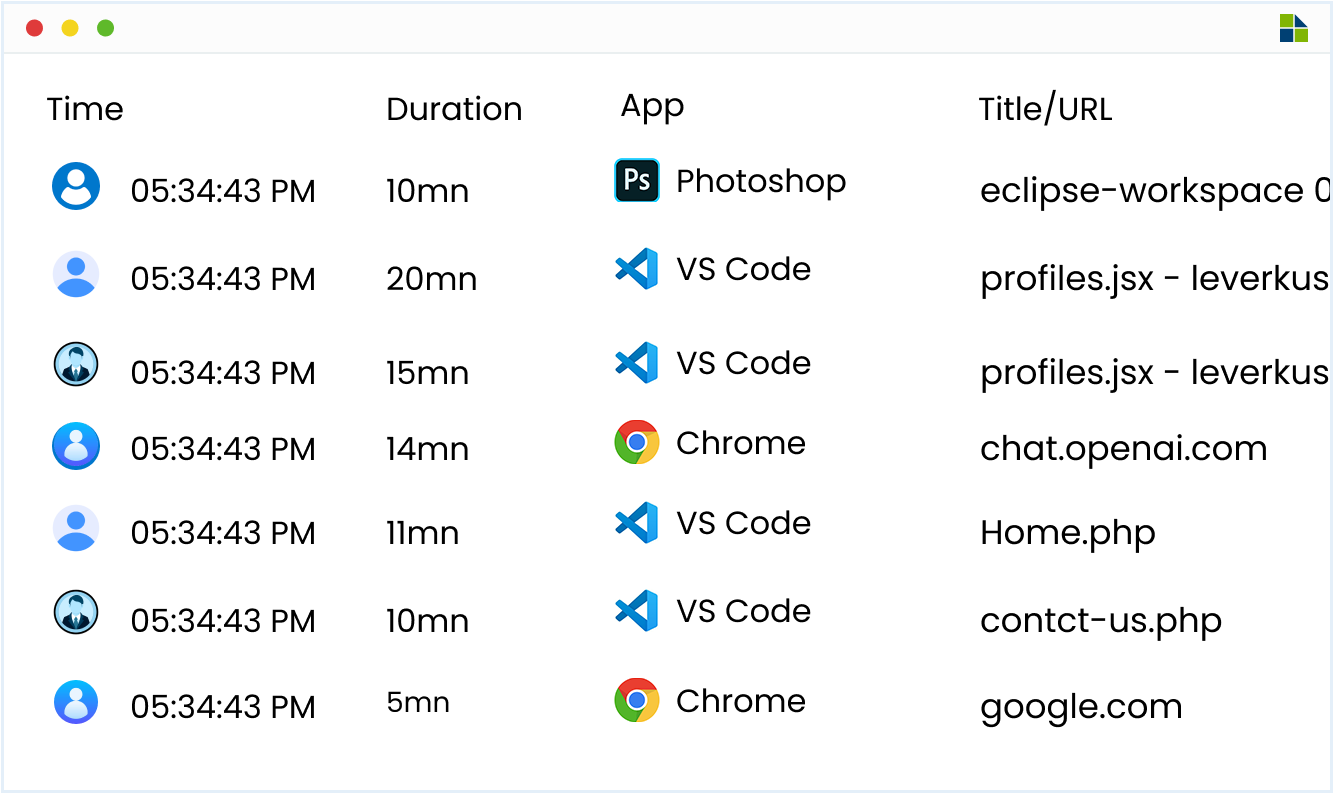The width and height of the screenshot is (1333, 793).
Task: Click the blue-green logo in the top right corner
Action: coord(1293,28)
